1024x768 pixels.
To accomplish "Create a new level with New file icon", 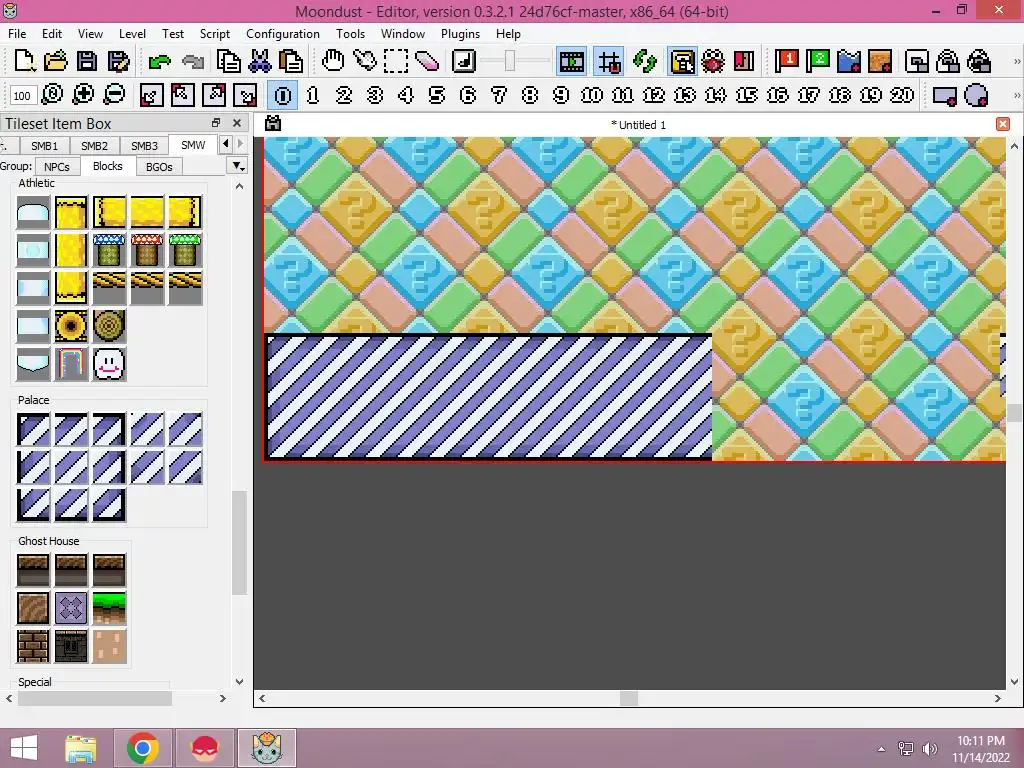I will pyautogui.click(x=24, y=61).
